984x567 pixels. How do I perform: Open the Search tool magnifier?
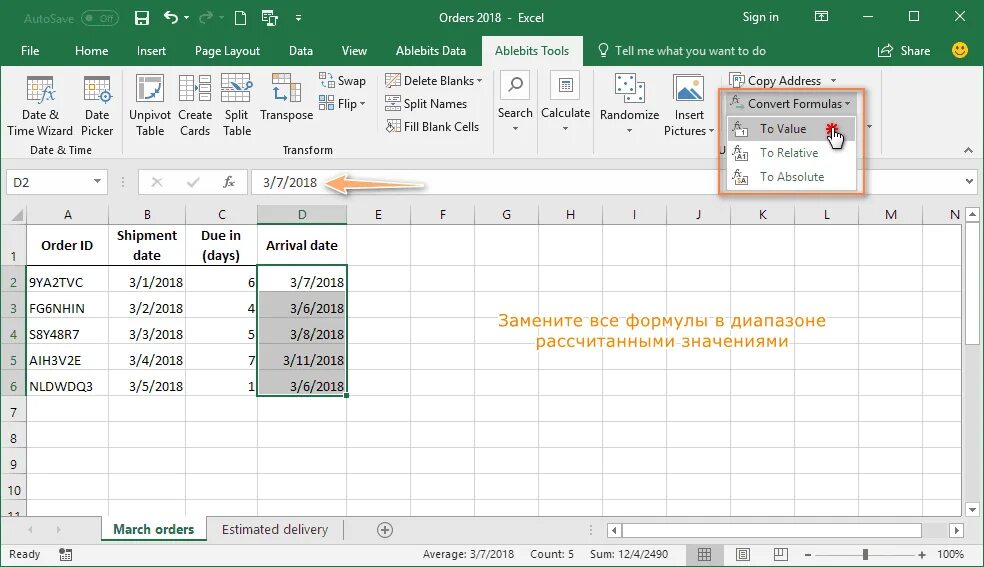(x=515, y=85)
